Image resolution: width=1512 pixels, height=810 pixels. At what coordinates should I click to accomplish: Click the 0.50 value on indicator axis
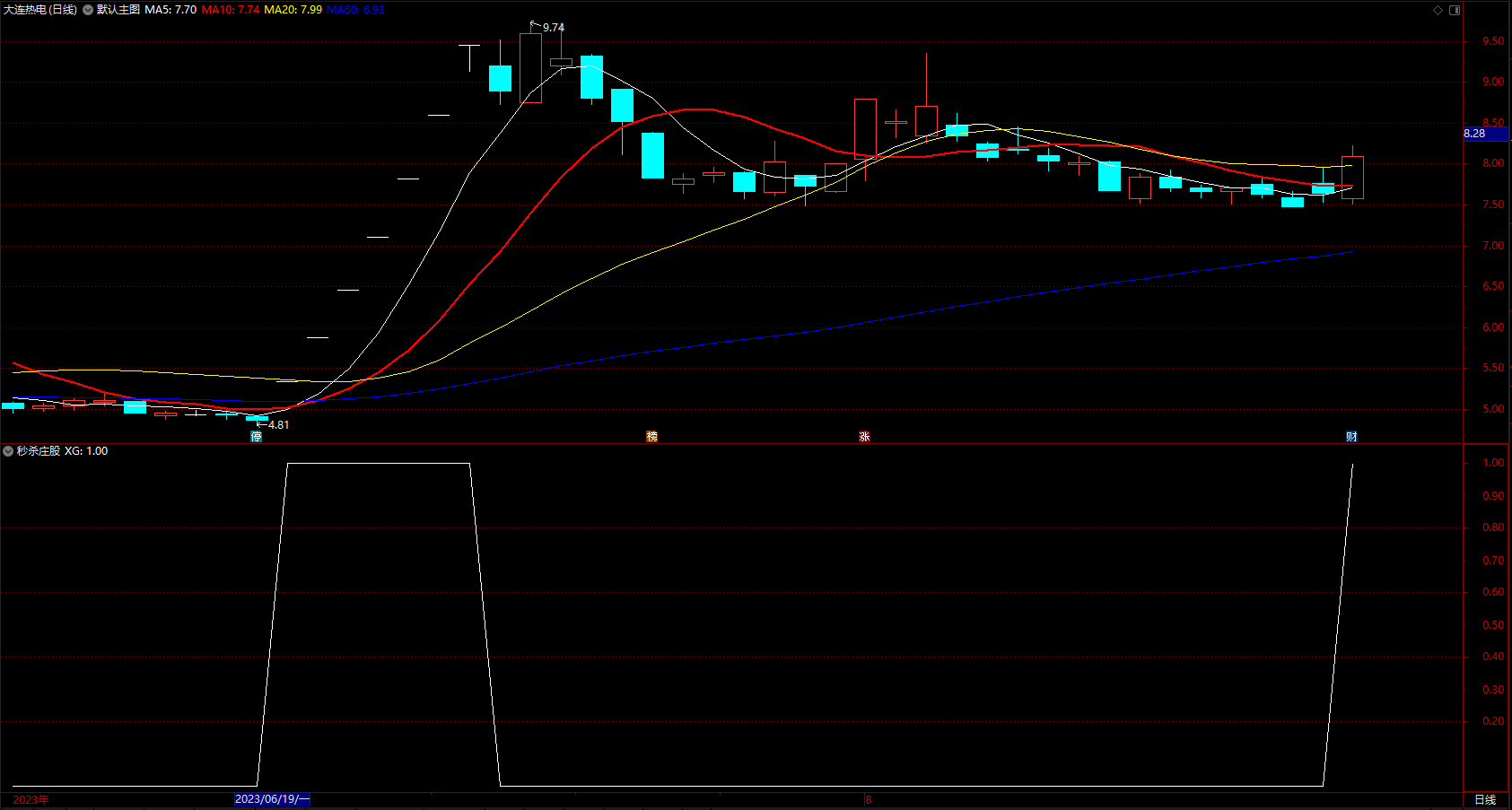click(x=1493, y=625)
